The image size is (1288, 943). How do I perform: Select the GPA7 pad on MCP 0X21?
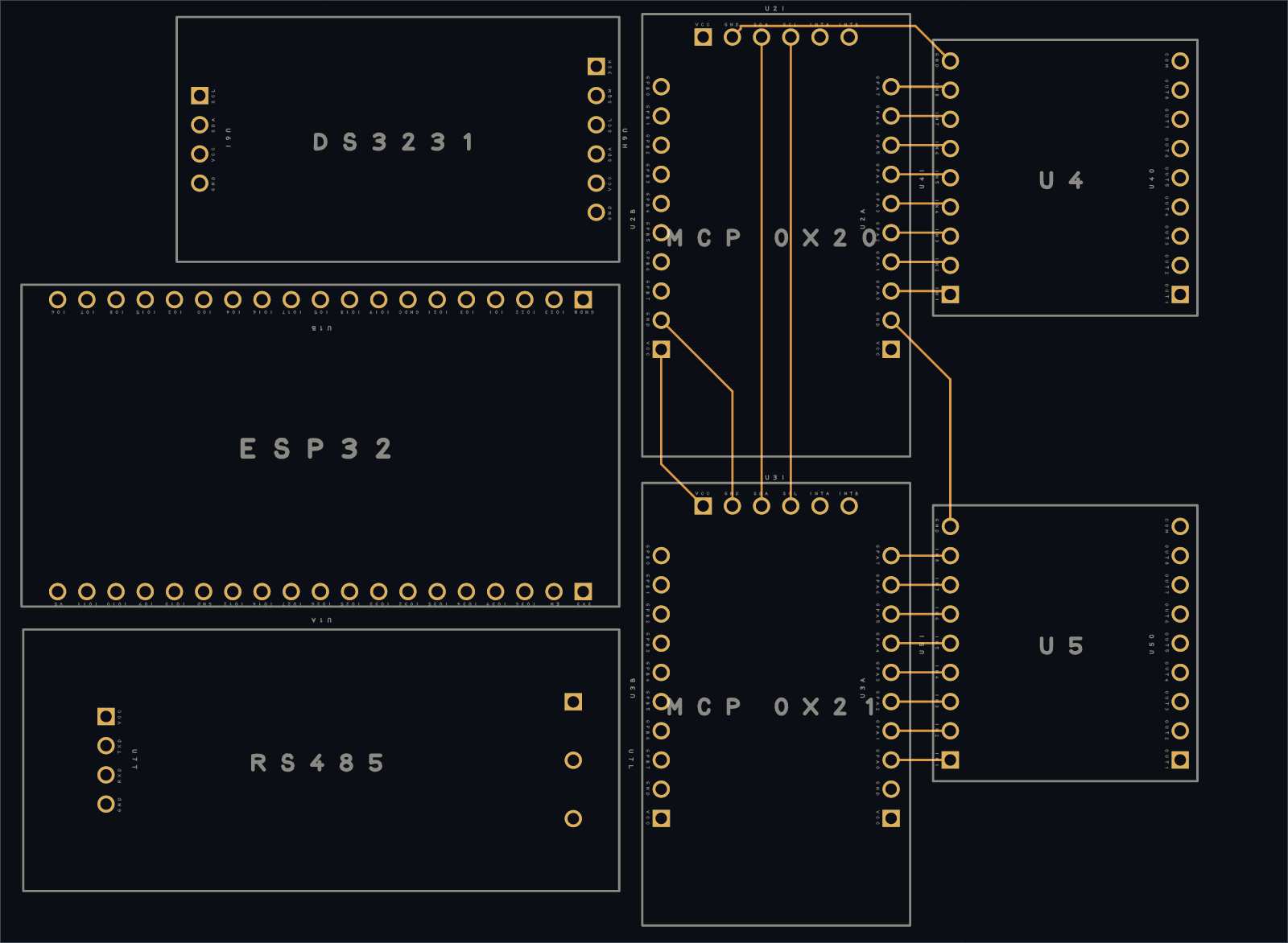tap(891, 556)
